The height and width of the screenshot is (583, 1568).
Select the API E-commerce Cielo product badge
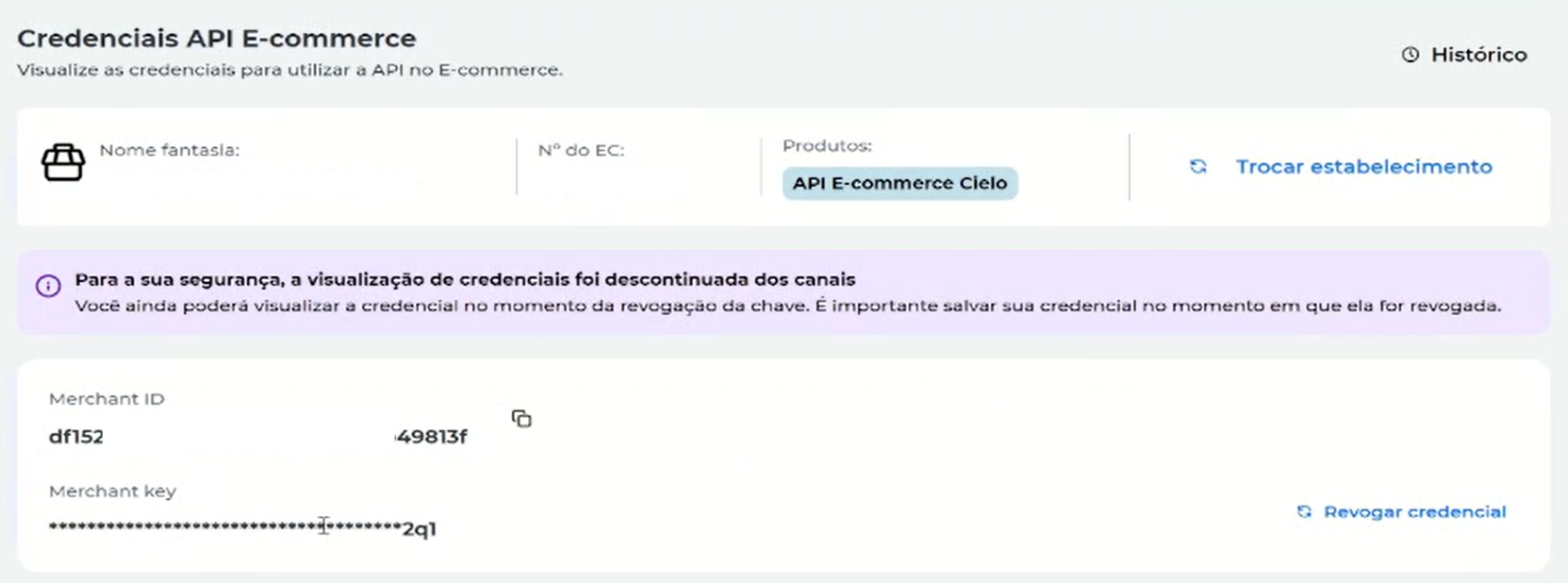899,183
